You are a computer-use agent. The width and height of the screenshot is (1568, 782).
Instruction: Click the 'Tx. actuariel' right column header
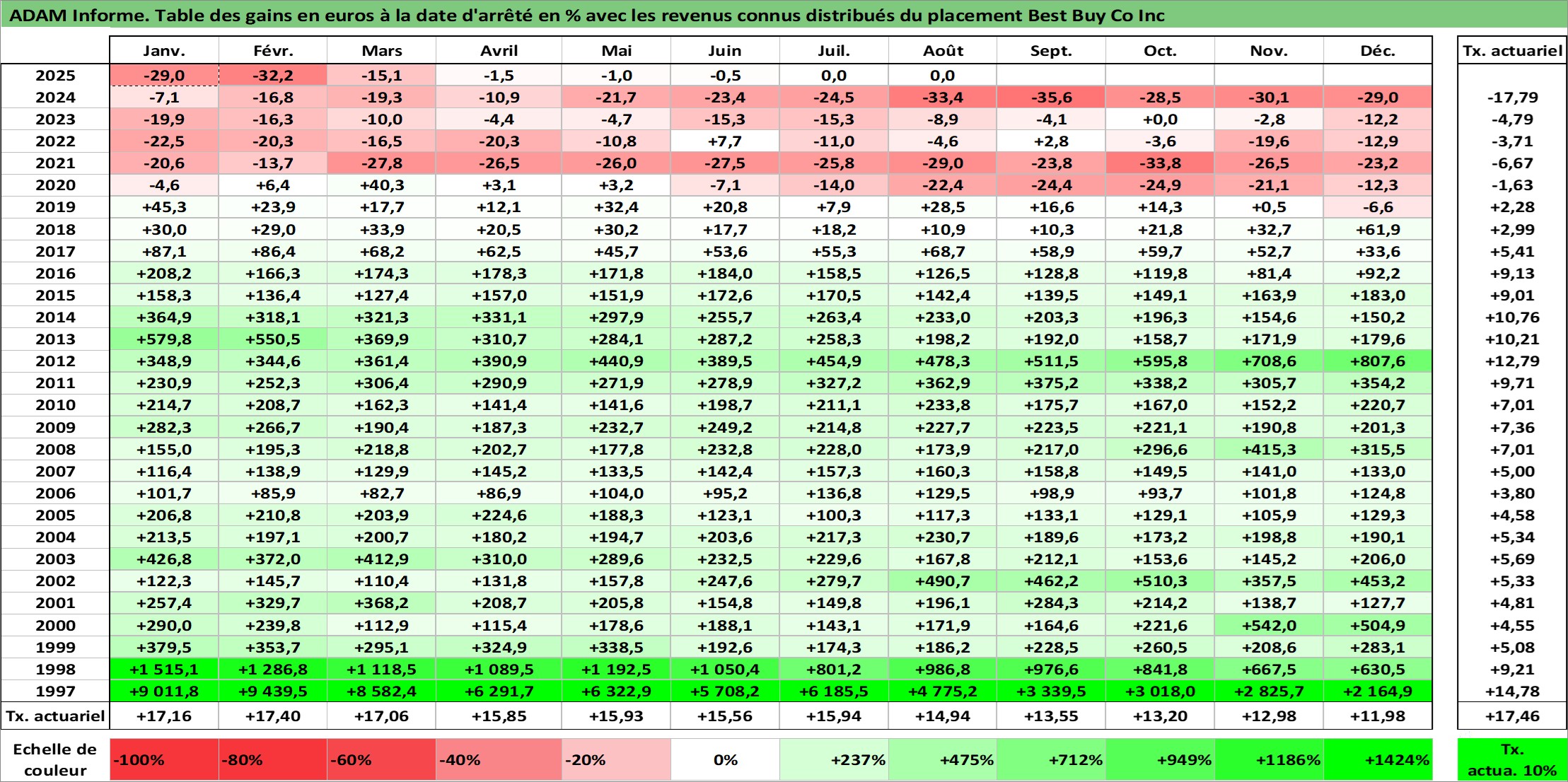[1512, 50]
